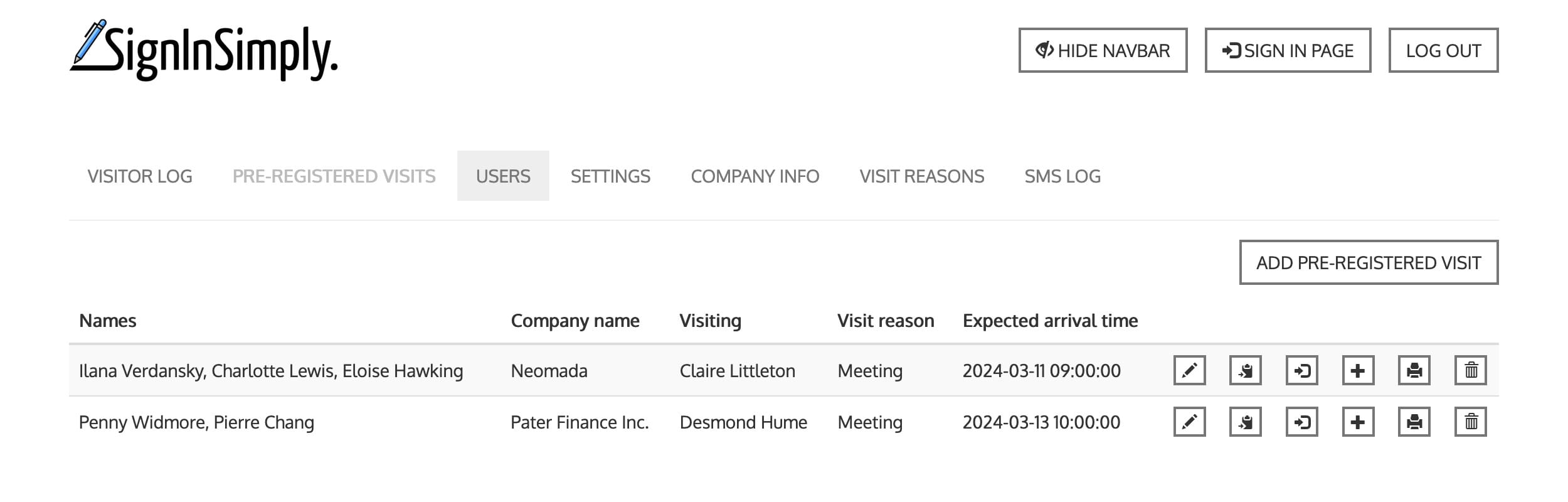The image size is (1568, 502).
Task: Switch to the Users tab
Action: (x=503, y=176)
